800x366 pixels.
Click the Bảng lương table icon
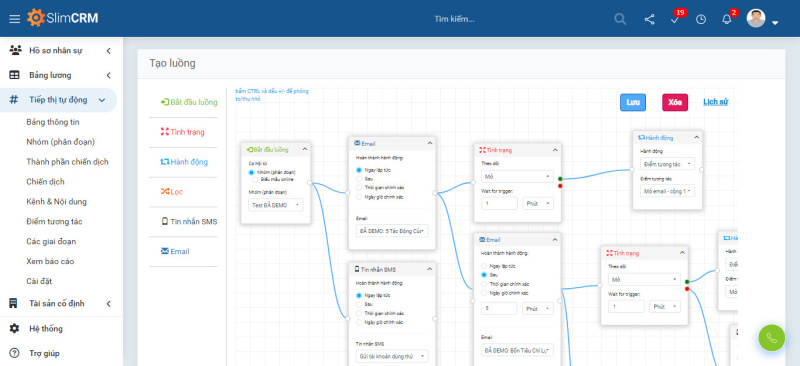[14, 75]
